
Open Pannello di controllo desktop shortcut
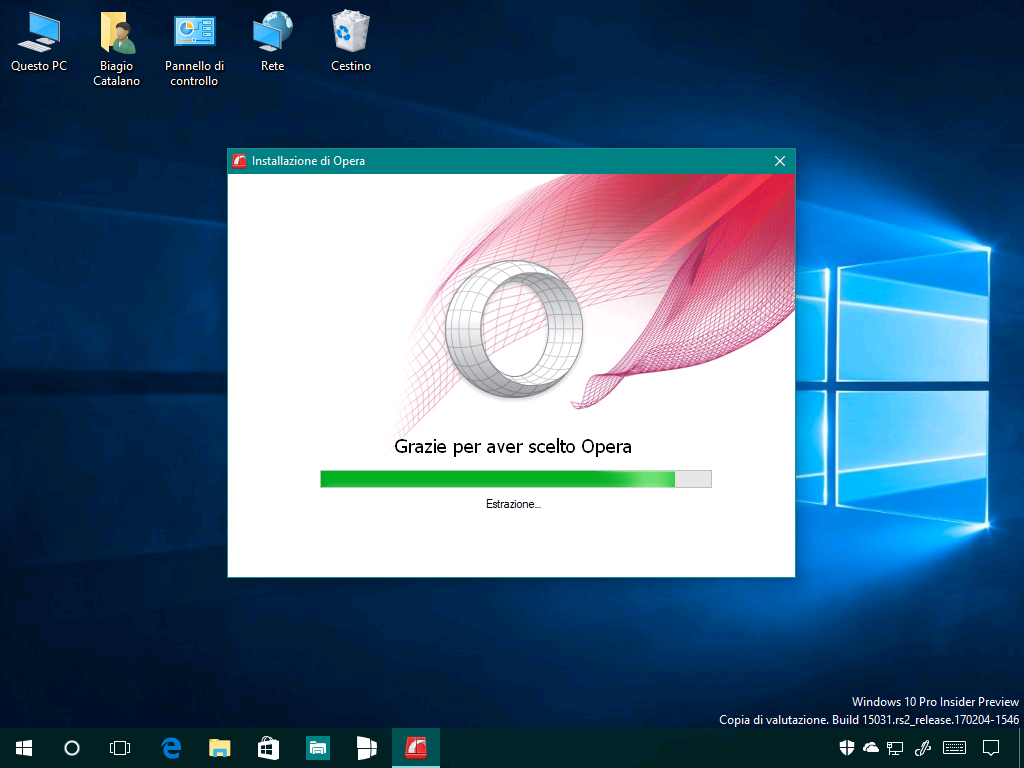tap(195, 50)
